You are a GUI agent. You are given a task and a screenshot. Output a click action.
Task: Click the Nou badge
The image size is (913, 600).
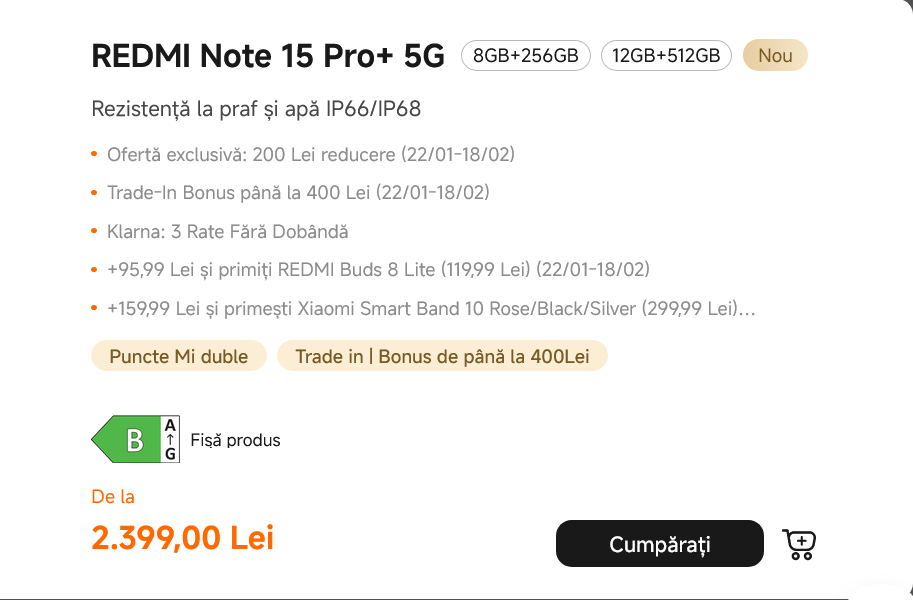[x=775, y=56]
